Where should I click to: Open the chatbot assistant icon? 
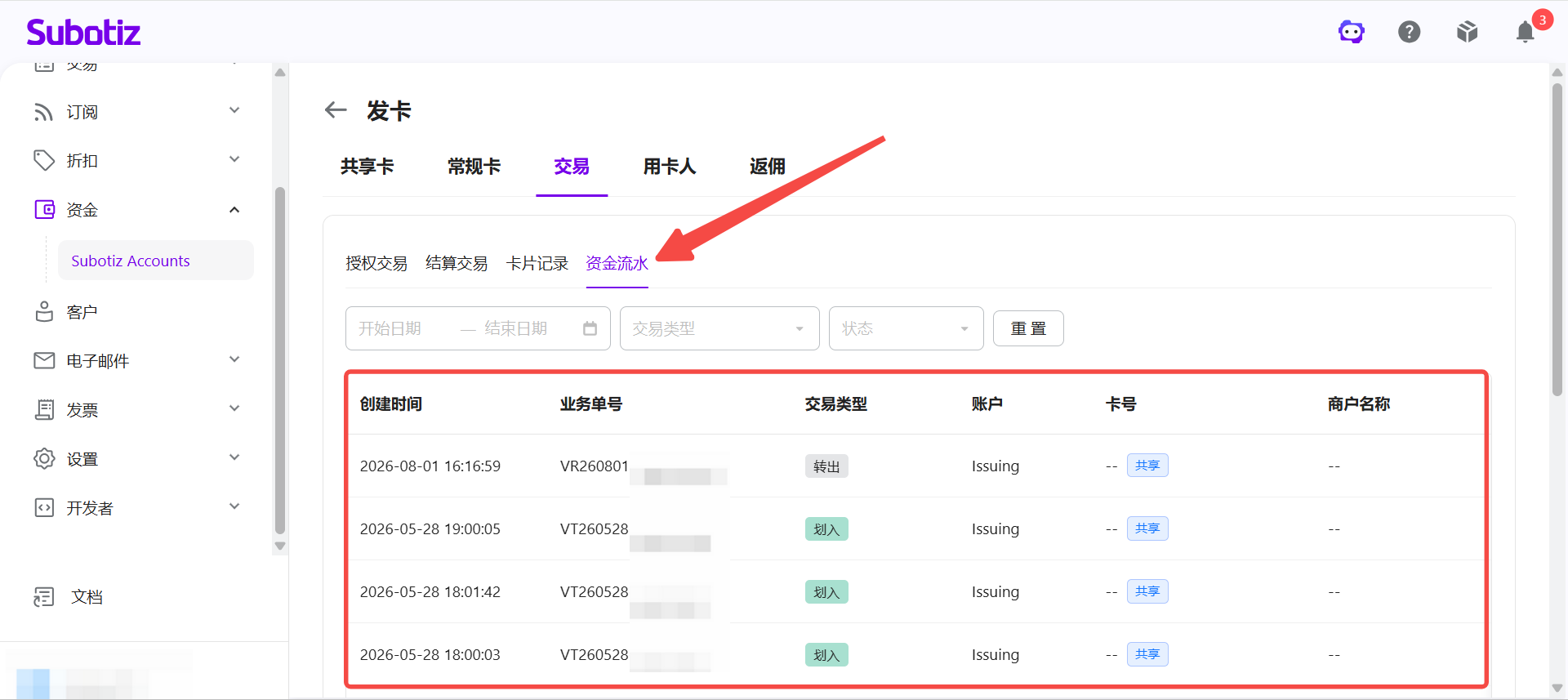click(x=1352, y=32)
